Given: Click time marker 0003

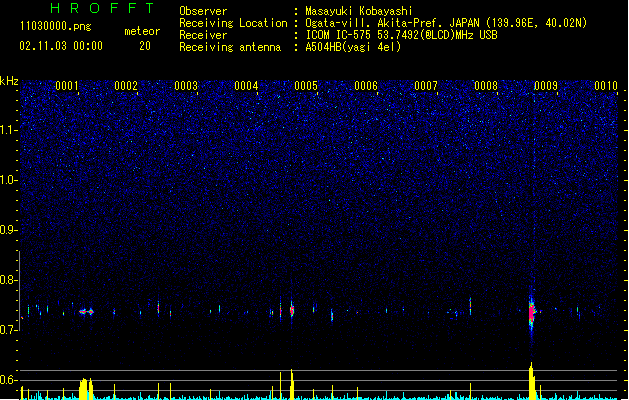Looking at the screenshot, I should (x=186, y=86).
